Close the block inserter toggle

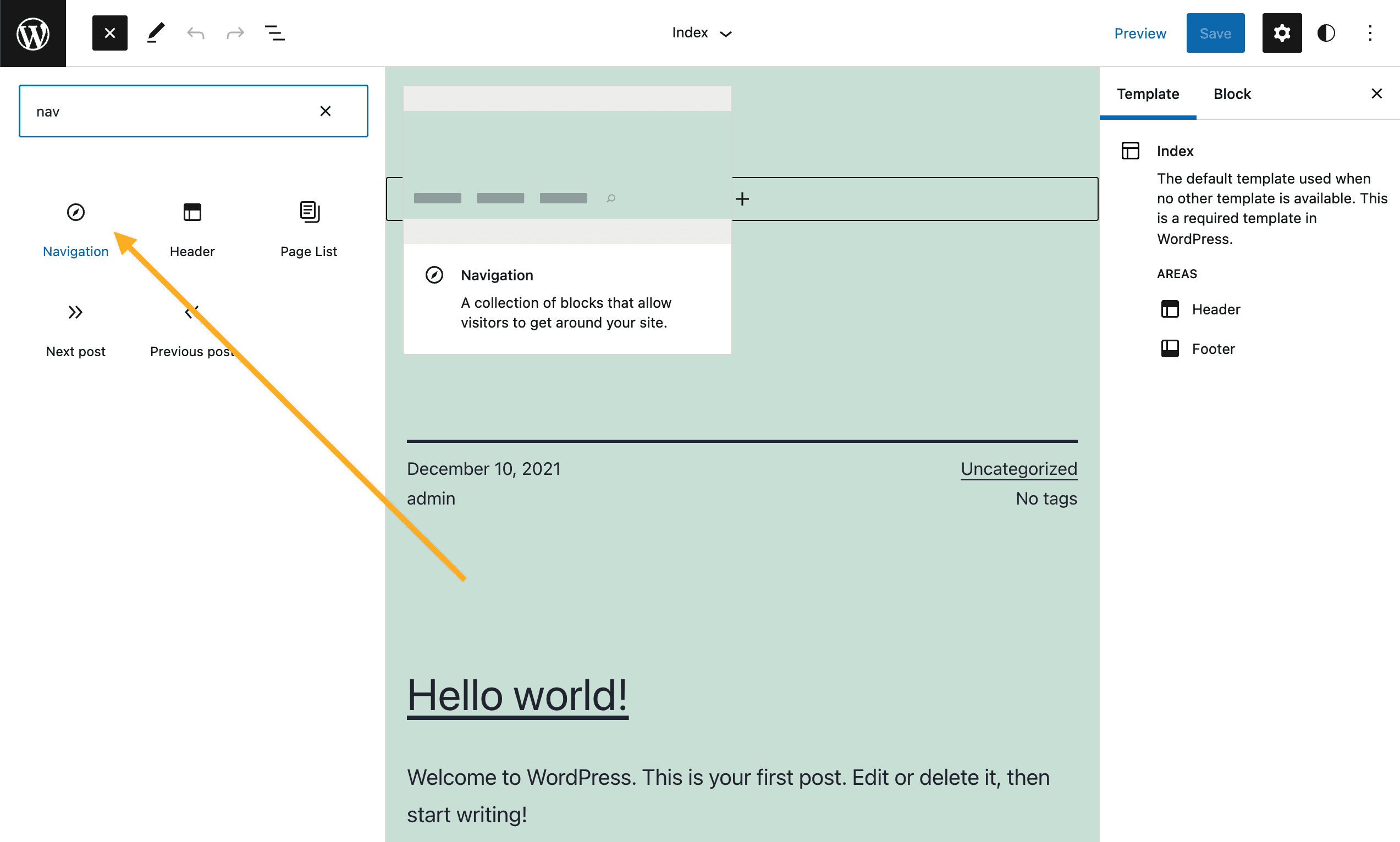click(x=109, y=33)
